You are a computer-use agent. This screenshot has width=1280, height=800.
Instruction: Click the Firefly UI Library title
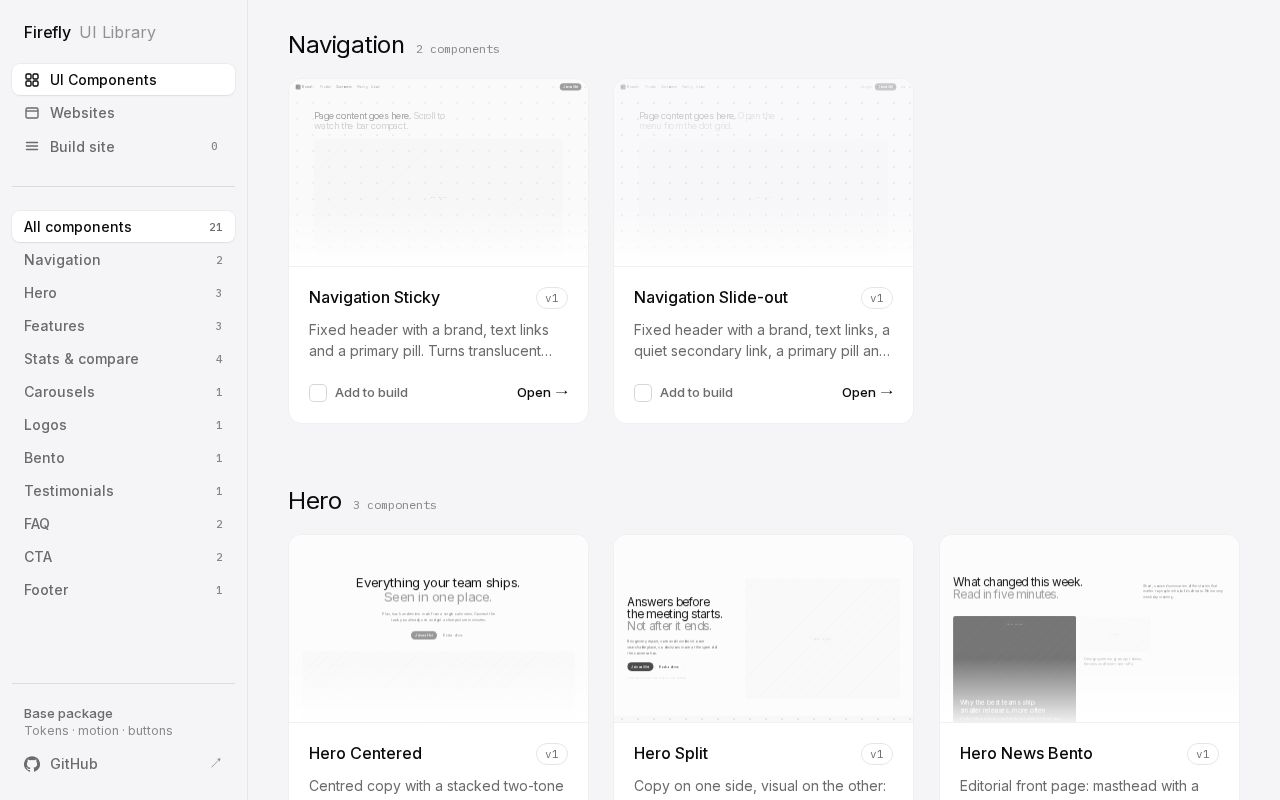90,32
